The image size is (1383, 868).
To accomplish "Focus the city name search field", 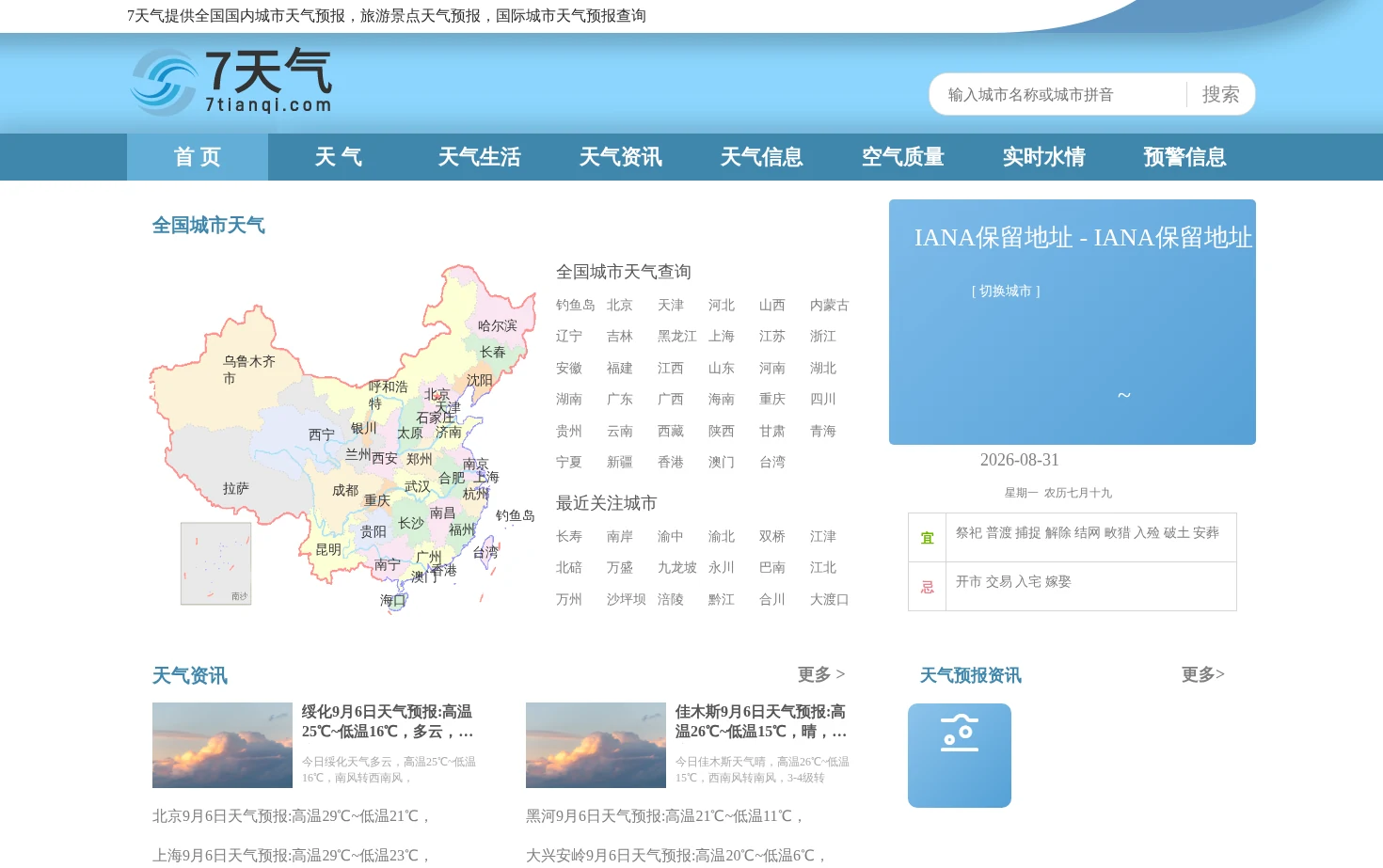I will [x=1058, y=94].
